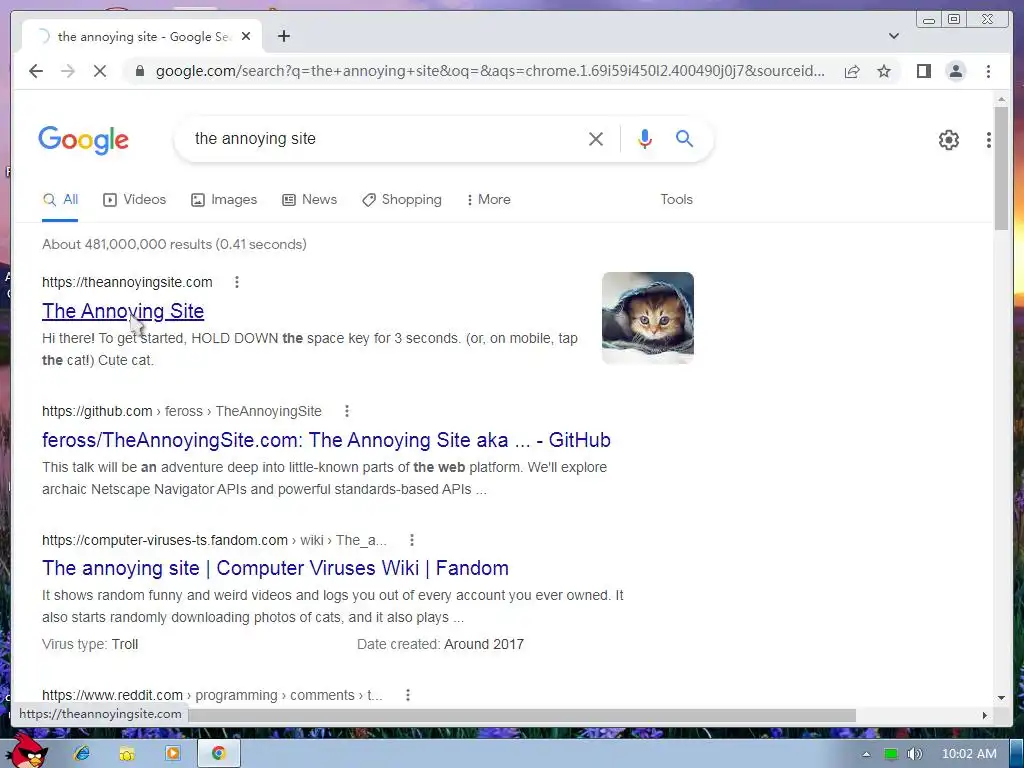Click the Chrome address bar URL
Viewport: 1024px width, 768px height.
tap(490, 71)
